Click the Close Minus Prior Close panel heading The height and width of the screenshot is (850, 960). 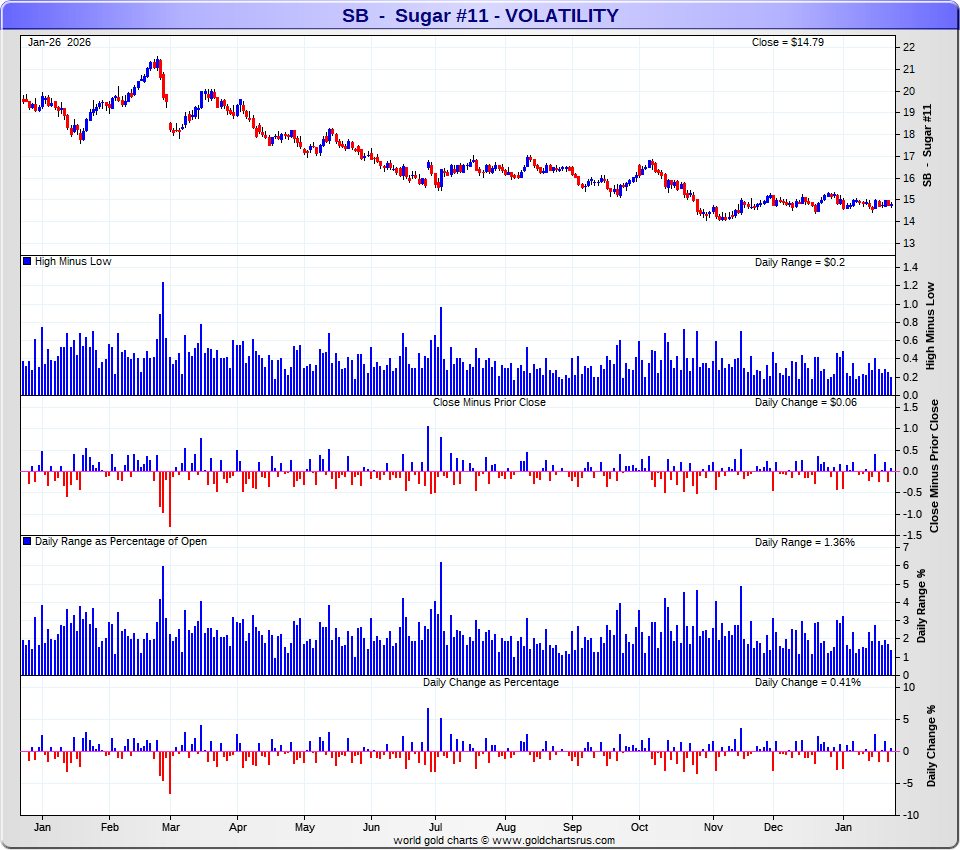point(489,402)
